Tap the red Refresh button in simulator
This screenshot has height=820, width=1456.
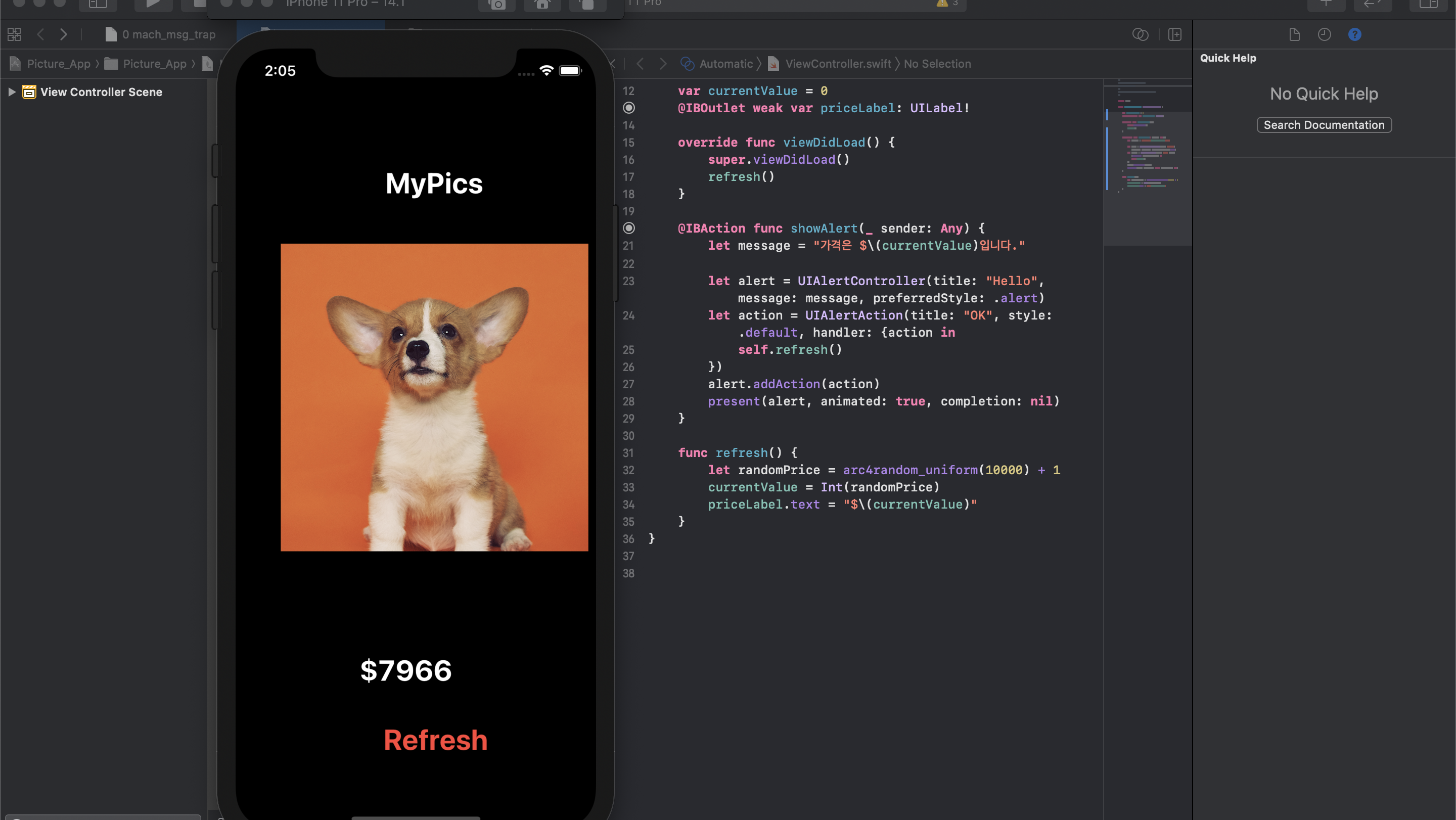point(435,740)
